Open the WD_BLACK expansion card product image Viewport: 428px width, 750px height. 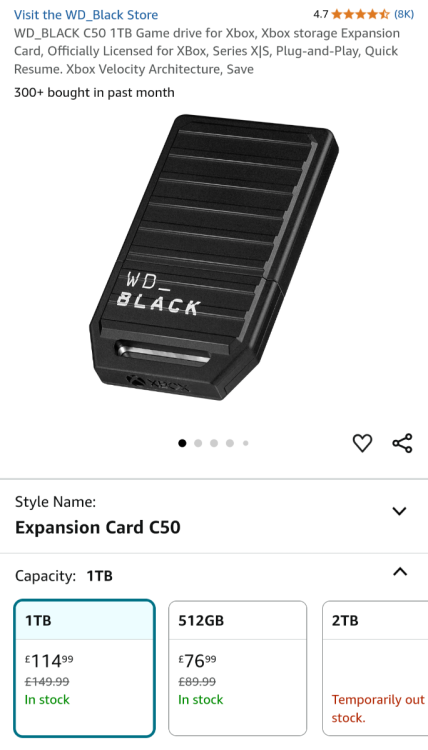point(214,257)
